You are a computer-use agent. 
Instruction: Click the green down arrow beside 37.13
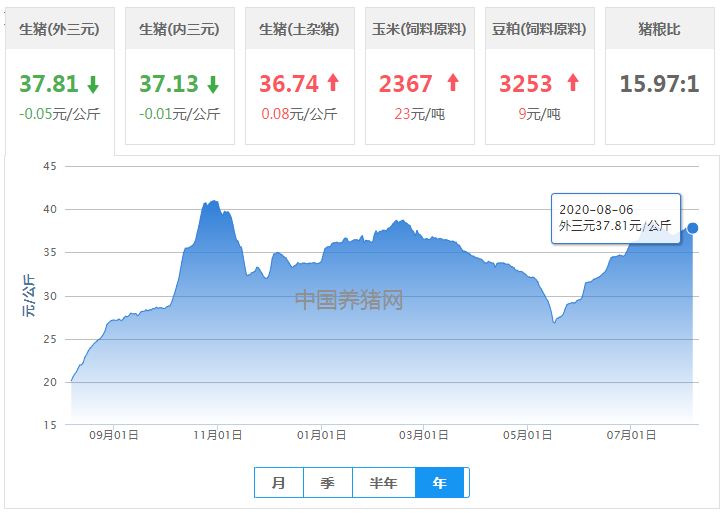click(x=213, y=85)
